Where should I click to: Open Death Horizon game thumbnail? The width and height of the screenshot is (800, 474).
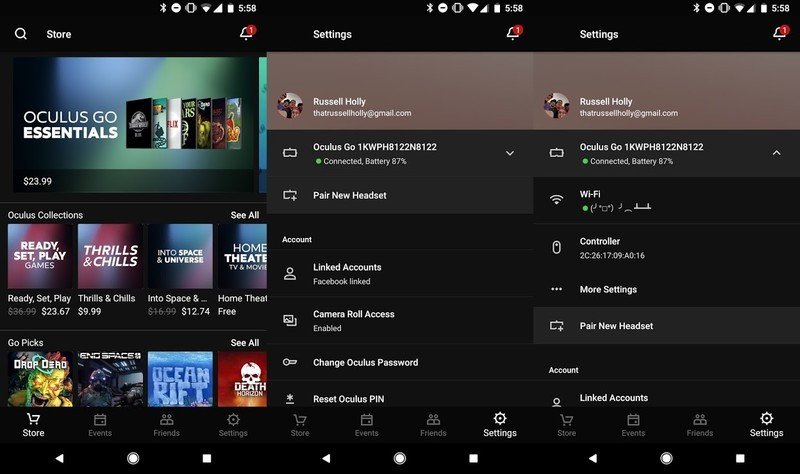(242, 379)
